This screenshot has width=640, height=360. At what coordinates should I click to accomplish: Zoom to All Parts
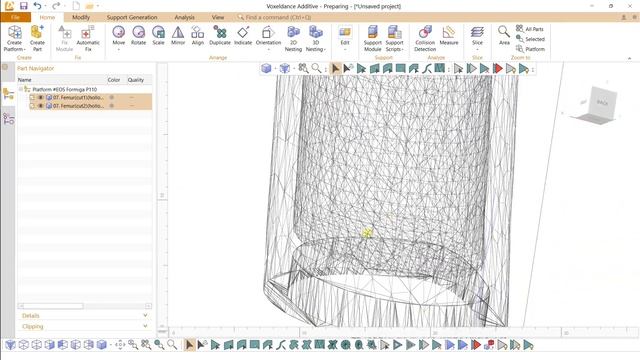click(x=530, y=29)
